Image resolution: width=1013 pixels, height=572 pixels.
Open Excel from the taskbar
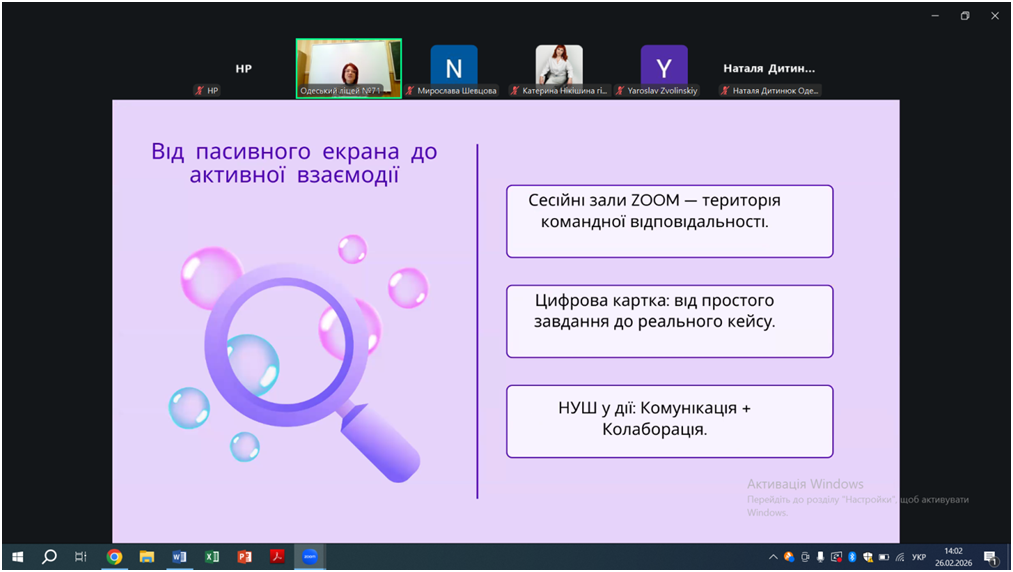pos(212,557)
